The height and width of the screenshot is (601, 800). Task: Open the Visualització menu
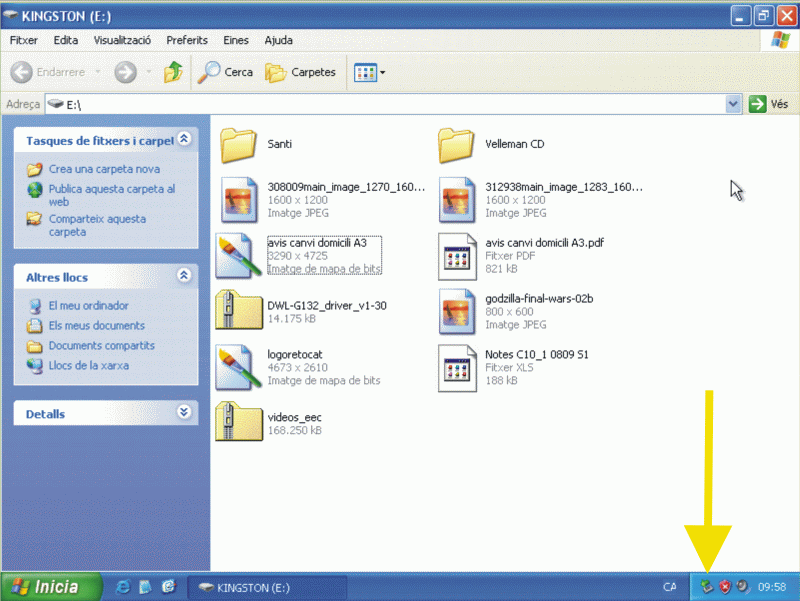tap(122, 40)
